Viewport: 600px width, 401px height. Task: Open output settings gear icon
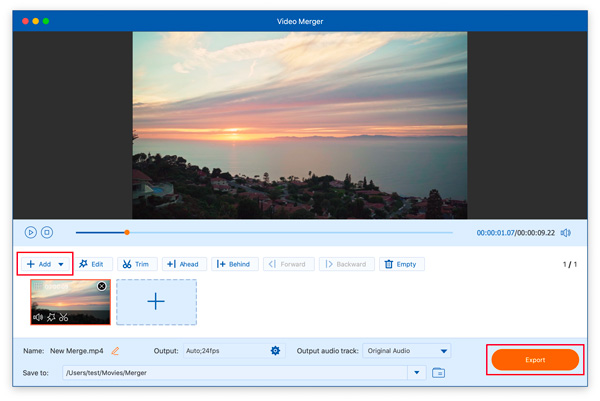tap(275, 350)
